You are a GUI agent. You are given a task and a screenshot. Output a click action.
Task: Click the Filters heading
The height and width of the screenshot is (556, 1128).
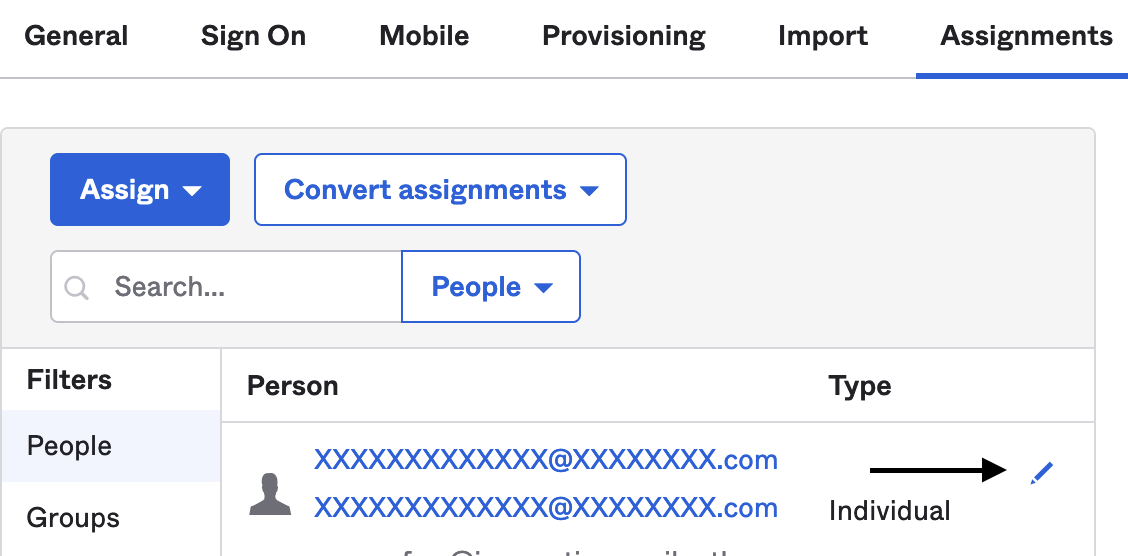coord(69,380)
